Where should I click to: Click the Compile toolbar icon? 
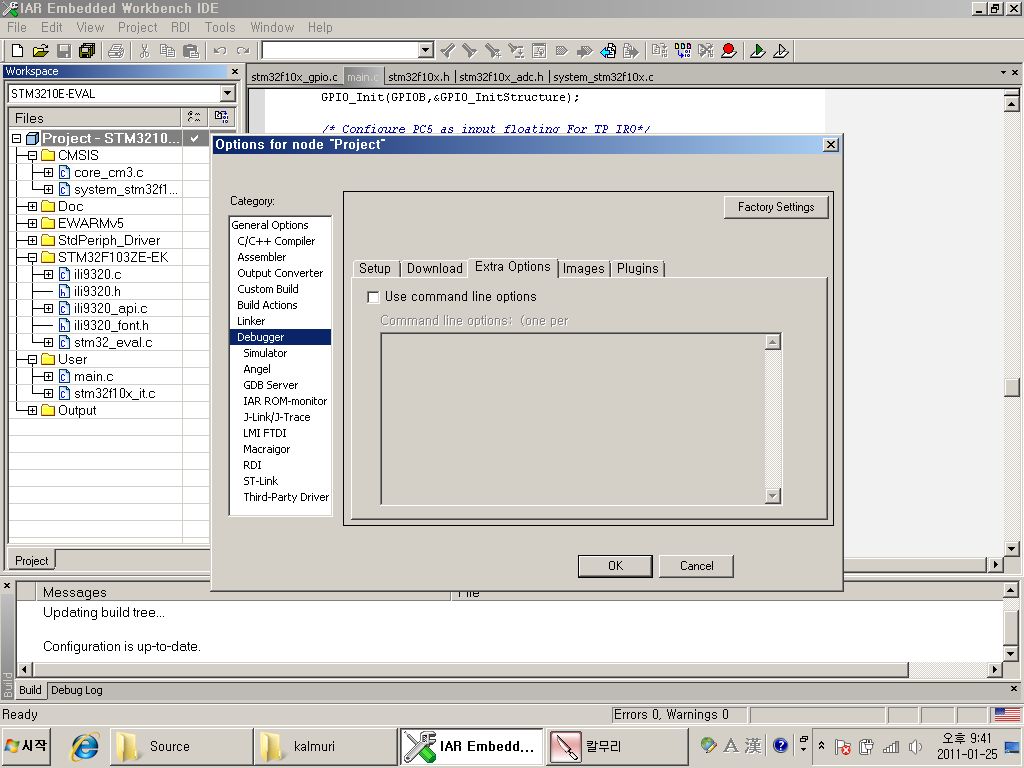pos(660,50)
